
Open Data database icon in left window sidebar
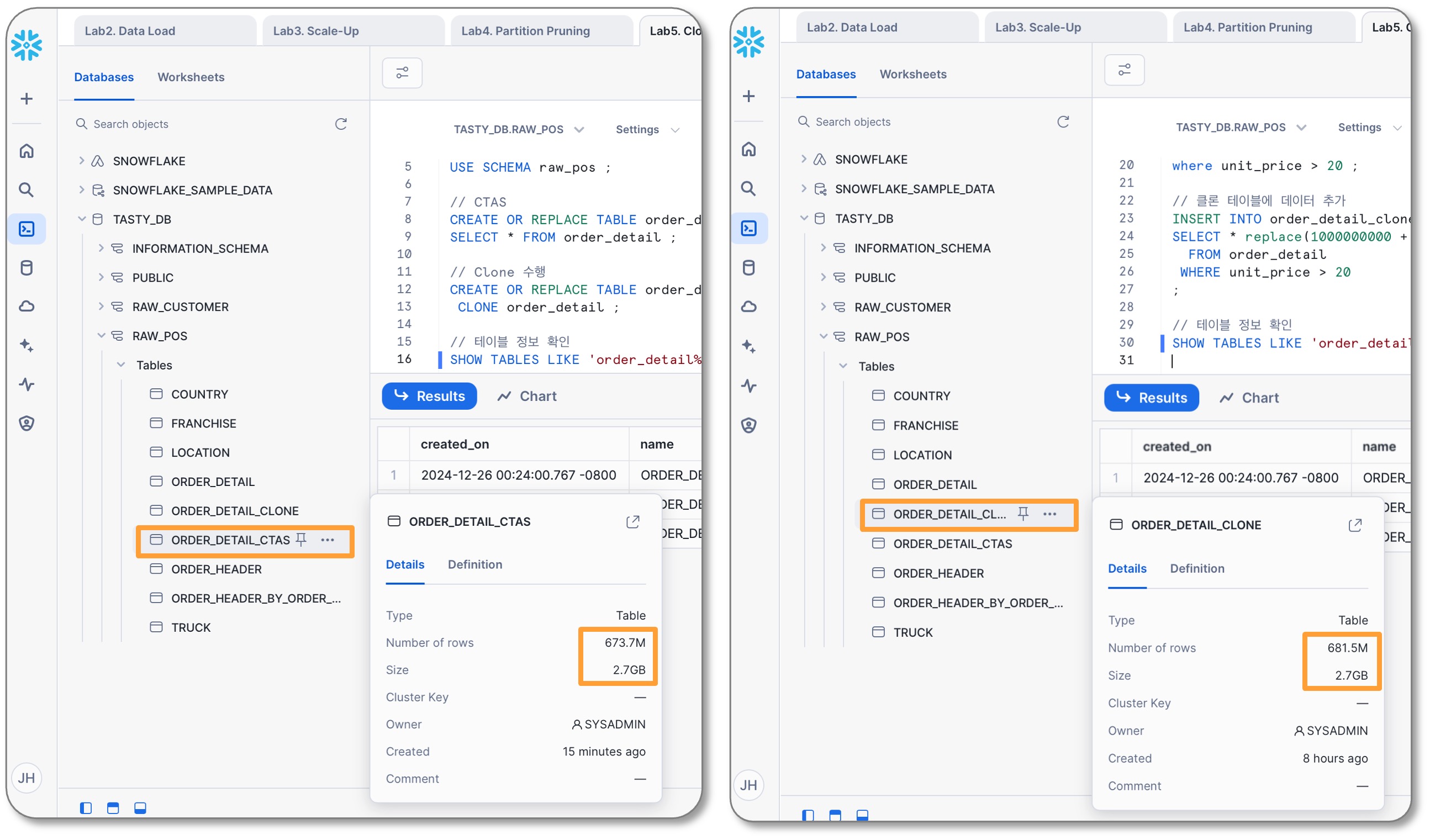[27, 268]
